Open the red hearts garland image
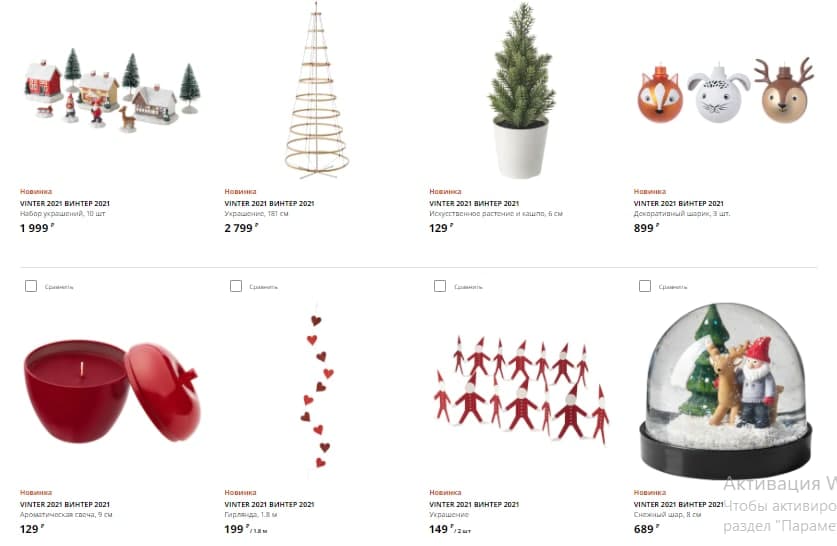The height and width of the screenshot is (546, 837). (317, 391)
